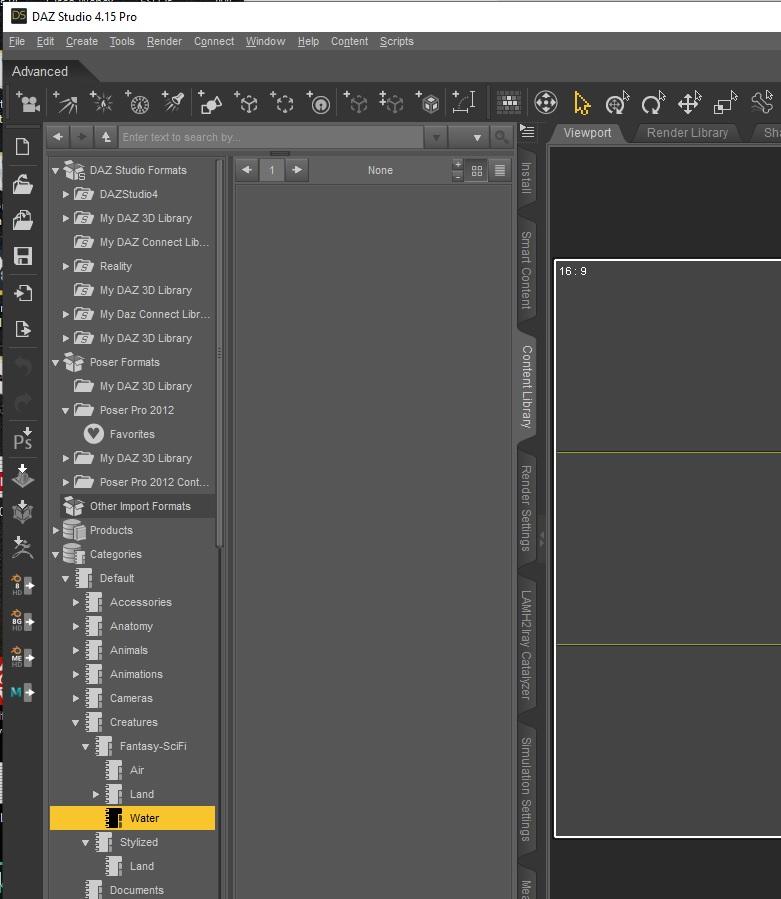Click the content search text field
The height and width of the screenshot is (899, 781).
pos(270,137)
